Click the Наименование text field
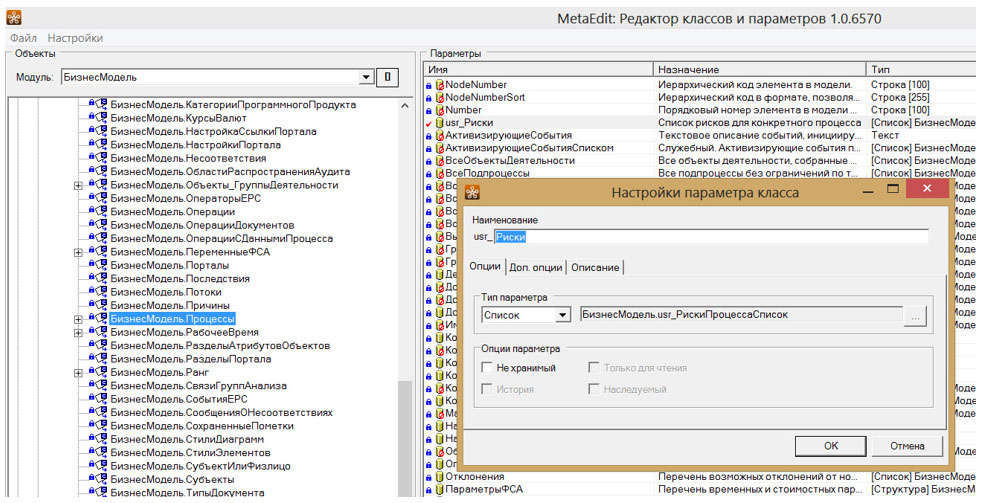 [700, 237]
